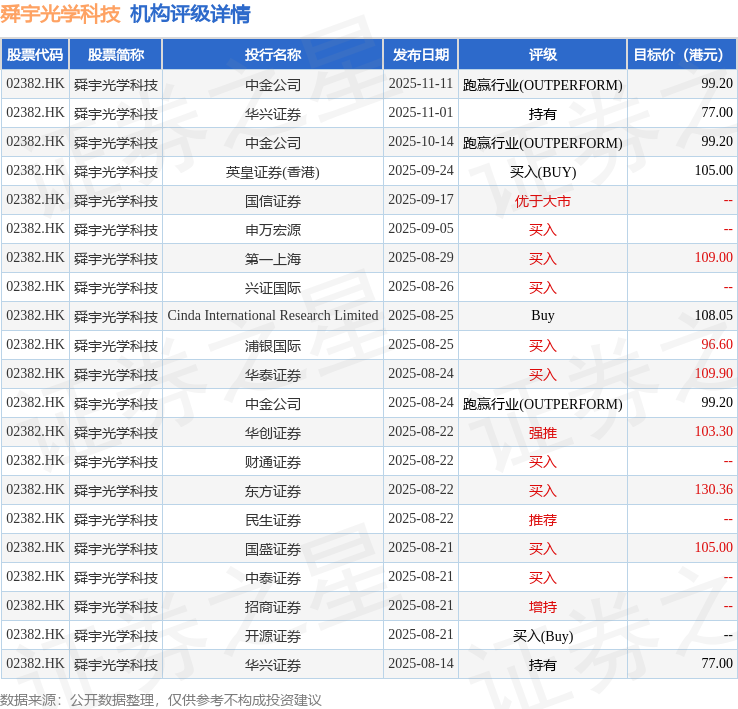This screenshot has width=738, height=709.
Task: Click the date 2025-11-11
Action: 421,83
